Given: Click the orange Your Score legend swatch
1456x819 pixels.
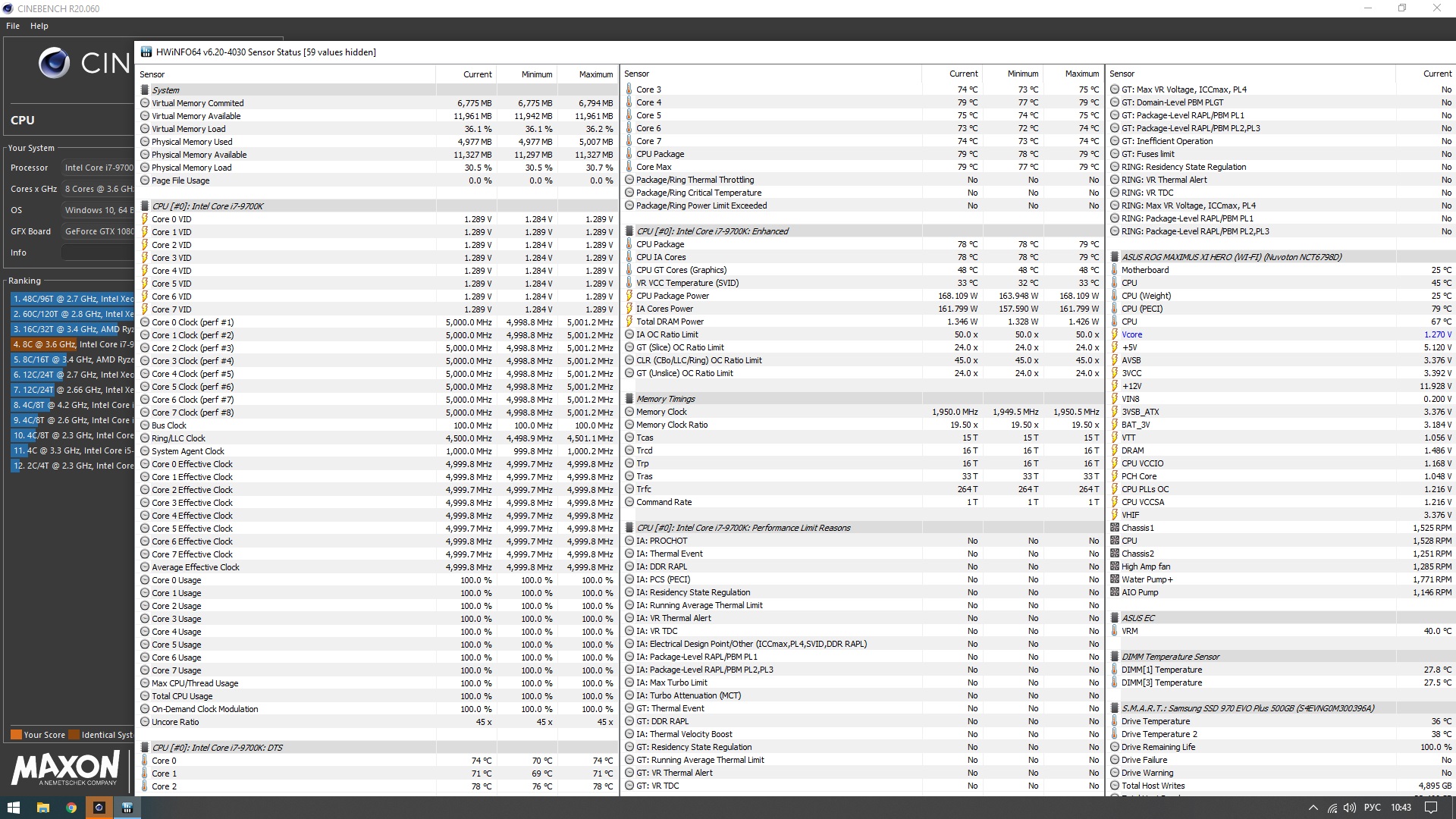Looking at the screenshot, I should point(16,735).
